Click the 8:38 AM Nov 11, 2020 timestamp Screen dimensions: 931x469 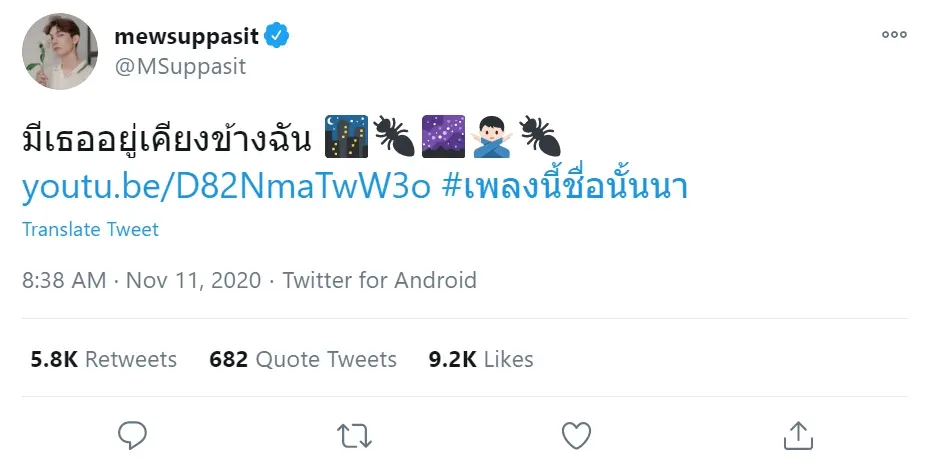coord(141,280)
